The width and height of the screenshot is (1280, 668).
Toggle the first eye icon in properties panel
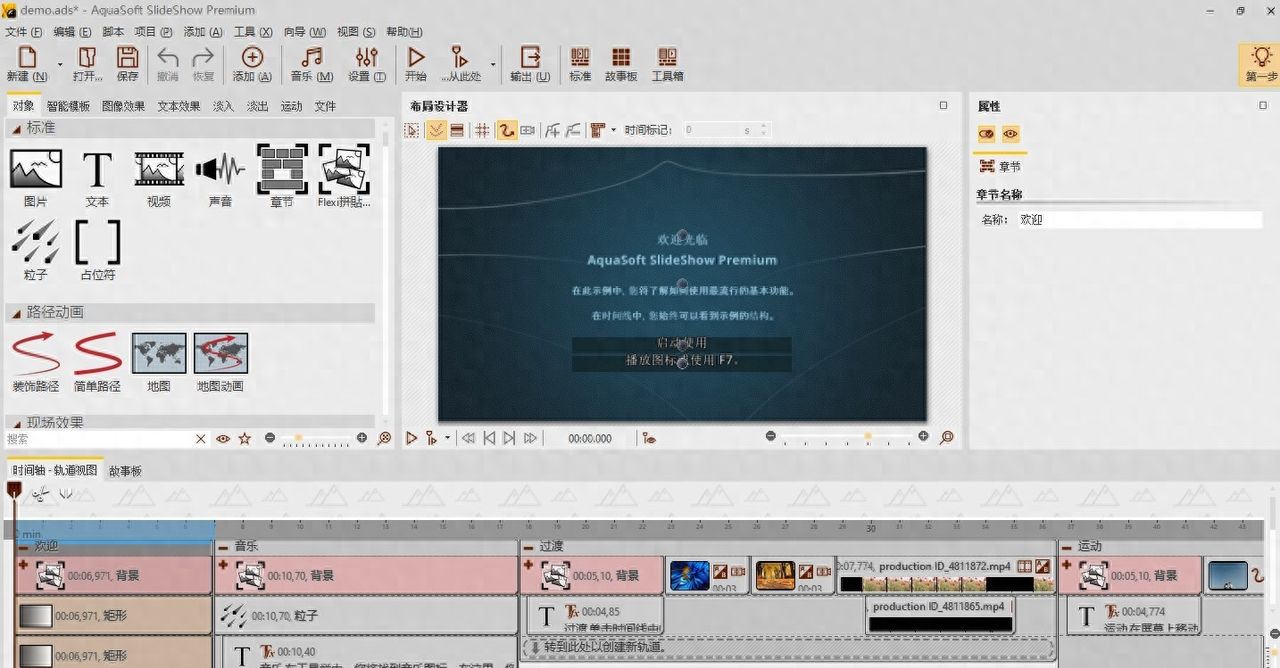click(x=987, y=134)
